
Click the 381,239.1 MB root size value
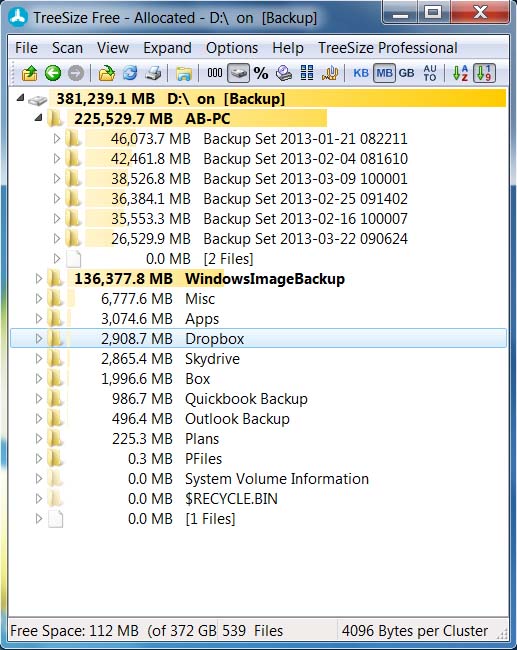pyautogui.click(x=106, y=99)
